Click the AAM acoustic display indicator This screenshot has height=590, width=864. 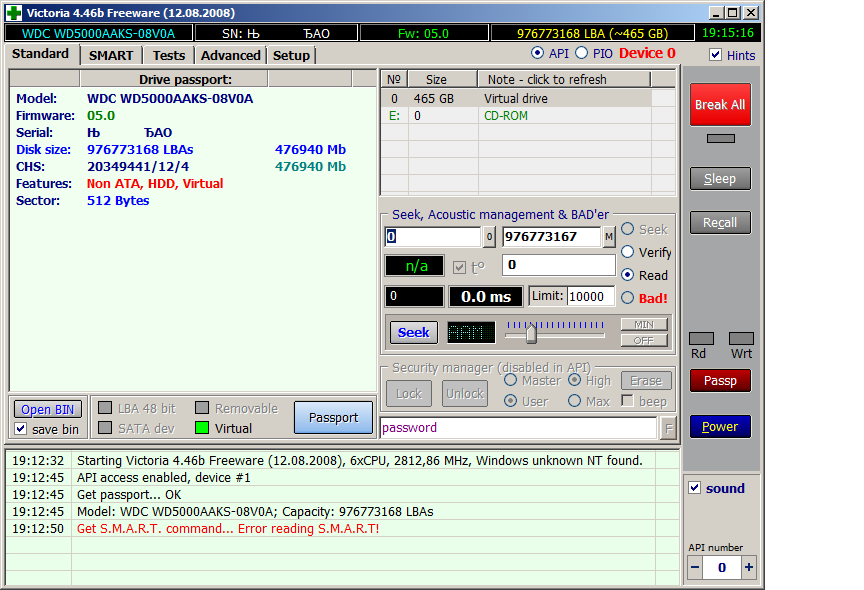click(471, 332)
